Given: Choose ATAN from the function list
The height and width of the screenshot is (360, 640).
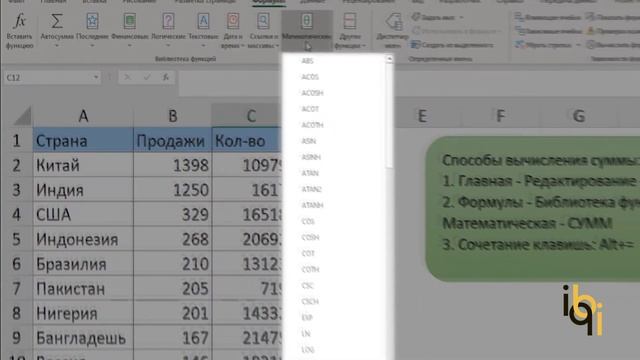Looking at the screenshot, I should coord(310,173).
